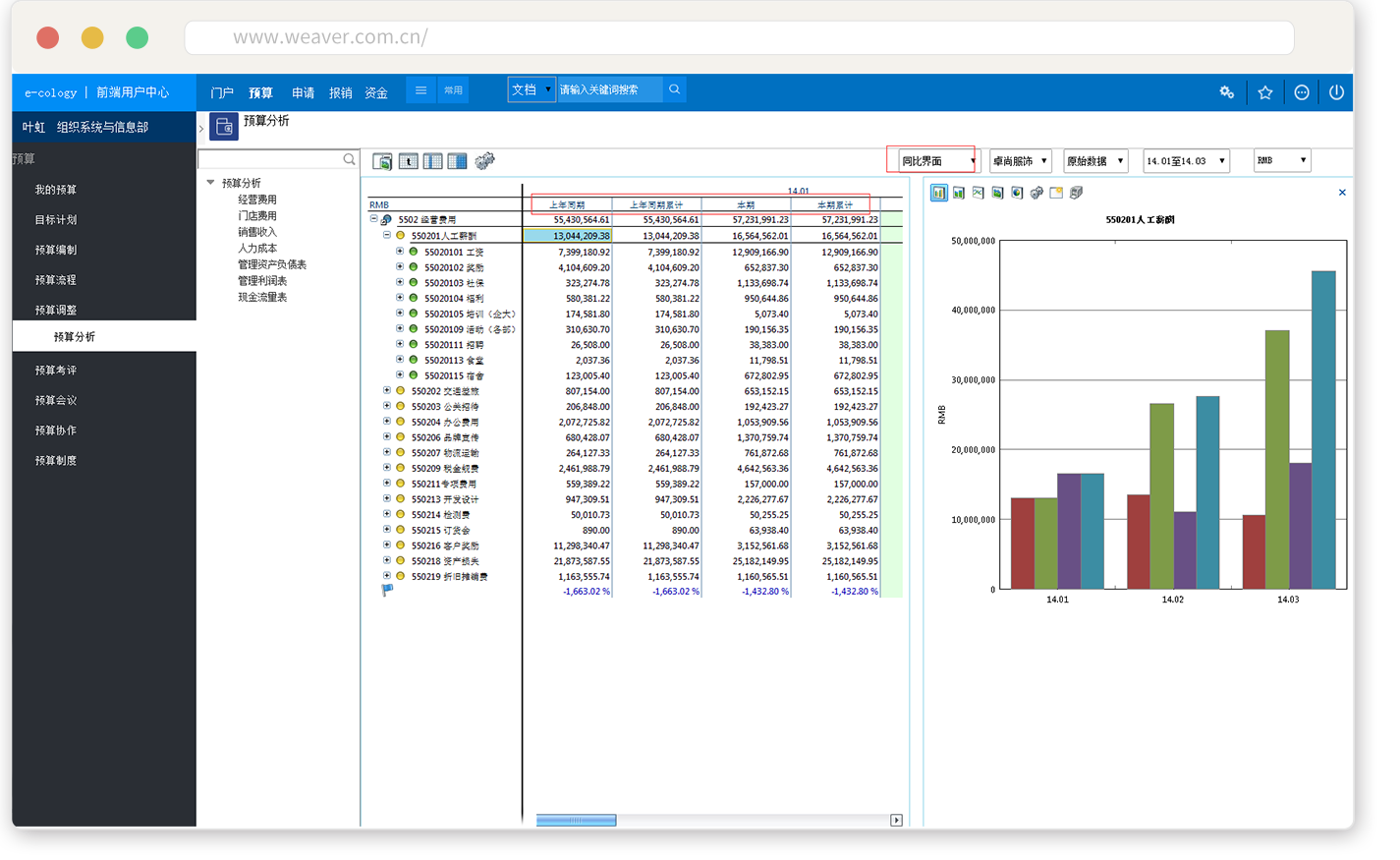Select the shaded grid layout icon
Image resolution: width=1400 pixels, height=860 pixels.
(x=457, y=161)
